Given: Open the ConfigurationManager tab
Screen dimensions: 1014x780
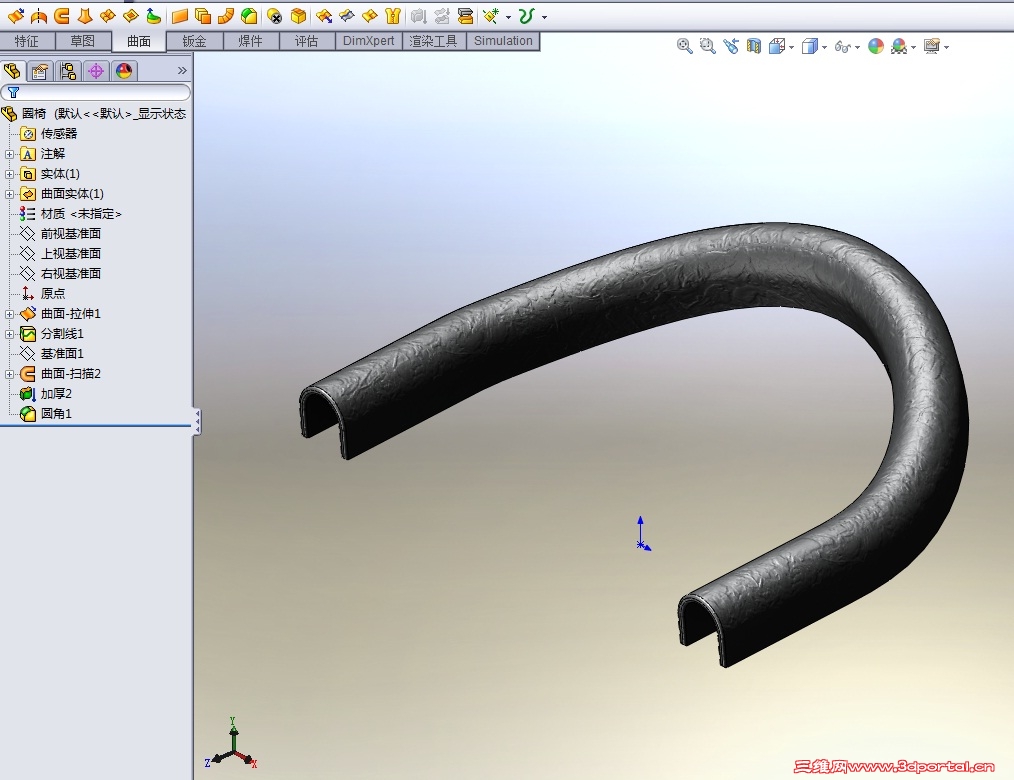Looking at the screenshot, I should point(68,70).
